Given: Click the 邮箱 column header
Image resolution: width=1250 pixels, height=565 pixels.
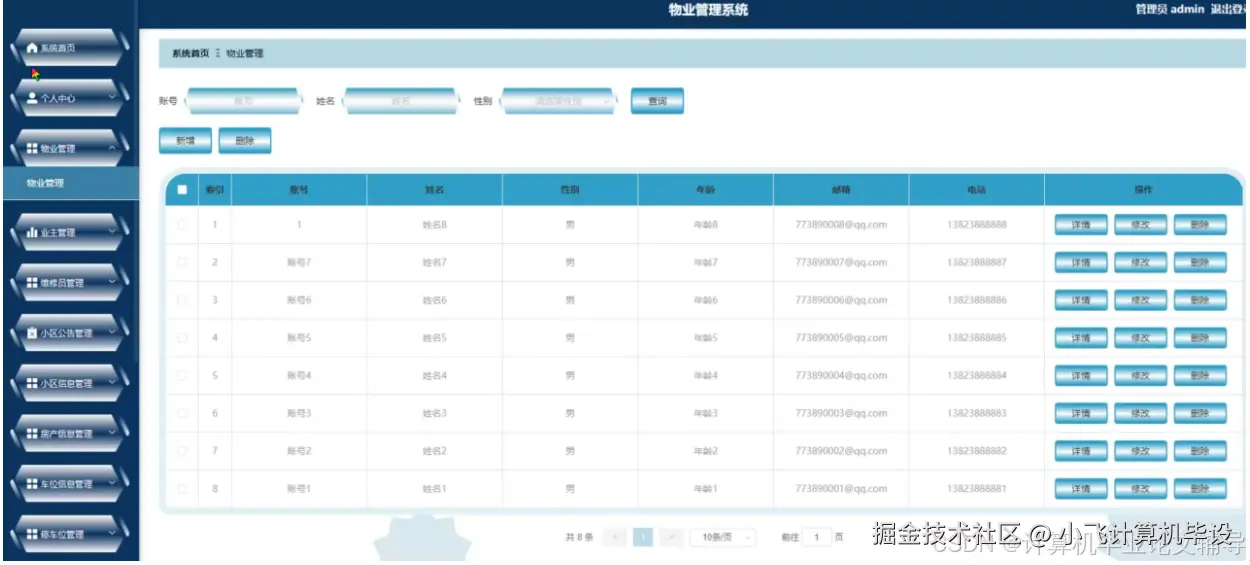Looking at the screenshot, I should tap(841, 189).
